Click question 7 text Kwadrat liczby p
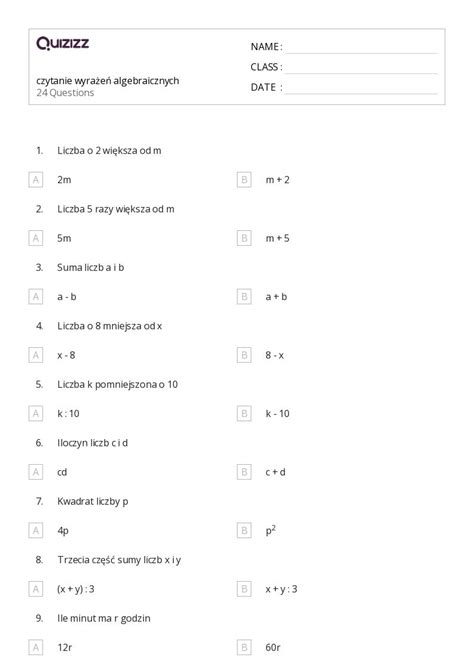The height and width of the screenshot is (670, 474). pos(93,502)
